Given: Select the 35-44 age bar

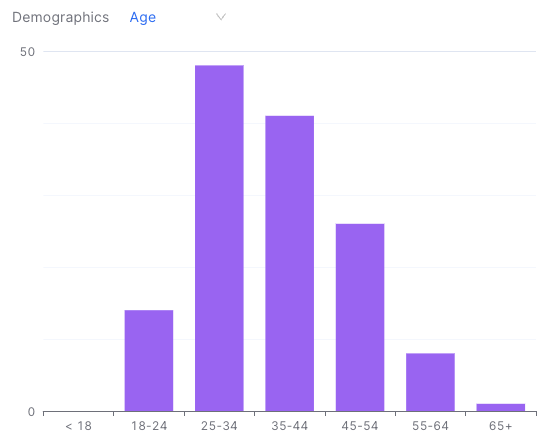Looking at the screenshot, I should (x=289, y=264).
